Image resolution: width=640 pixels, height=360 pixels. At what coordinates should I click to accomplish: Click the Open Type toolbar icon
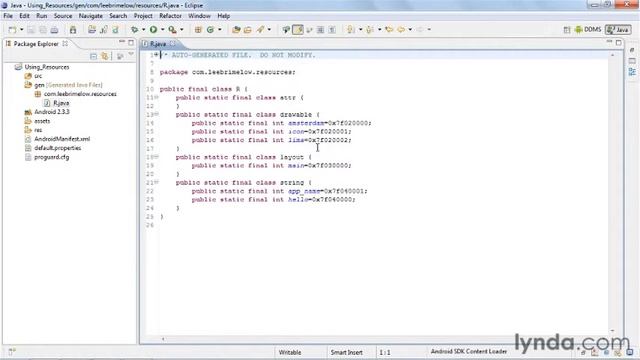[236, 30]
